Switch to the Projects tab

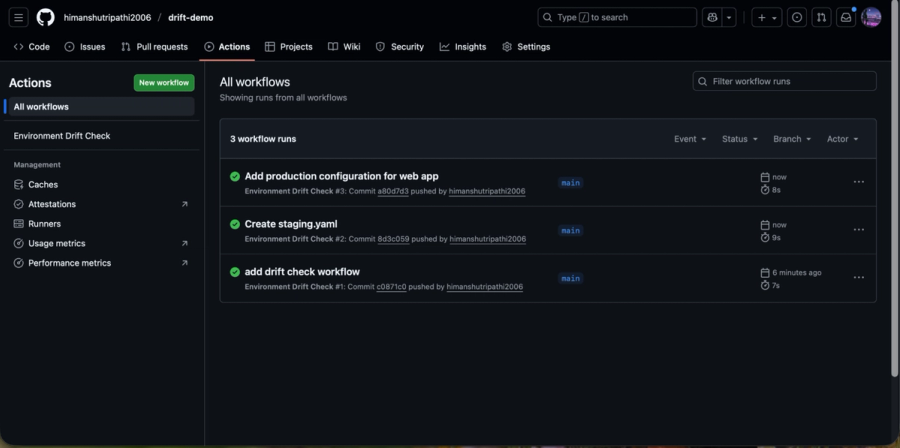289,47
